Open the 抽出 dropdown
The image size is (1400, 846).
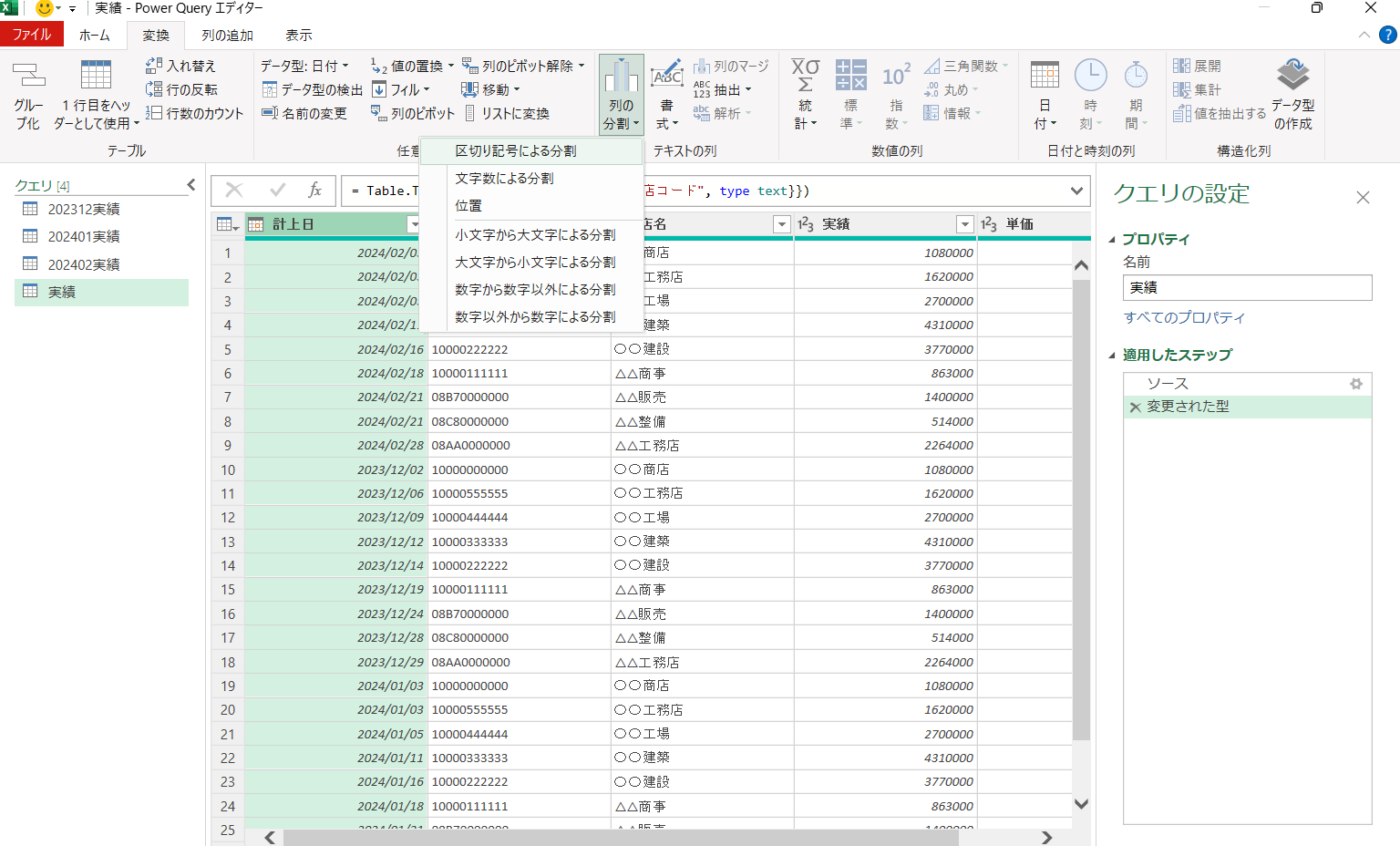pos(722,89)
